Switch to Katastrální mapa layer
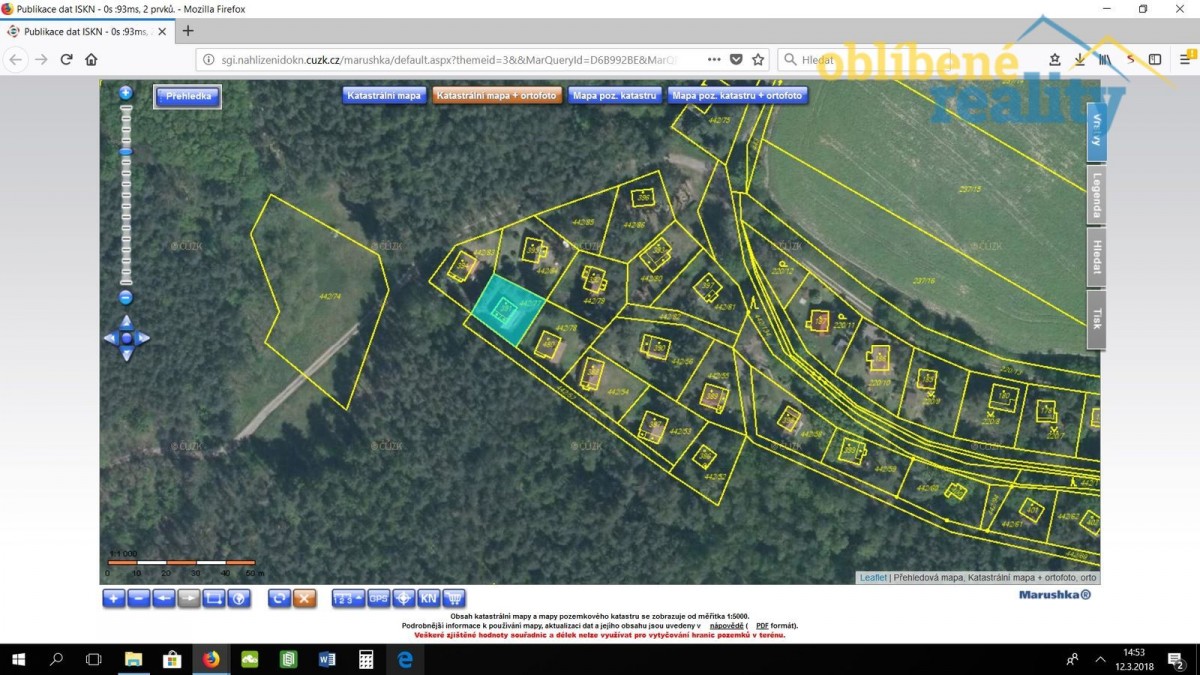The height and width of the screenshot is (675, 1200). (x=383, y=97)
